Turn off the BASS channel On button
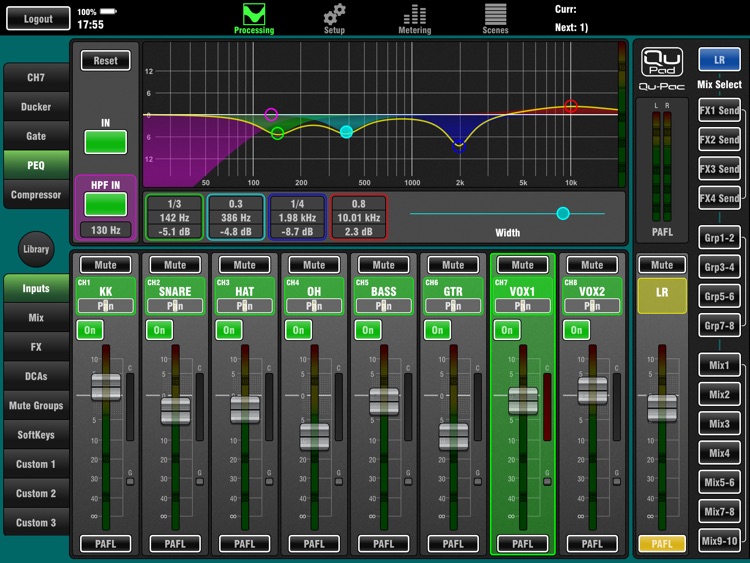The width and height of the screenshot is (750, 563). [368, 330]
